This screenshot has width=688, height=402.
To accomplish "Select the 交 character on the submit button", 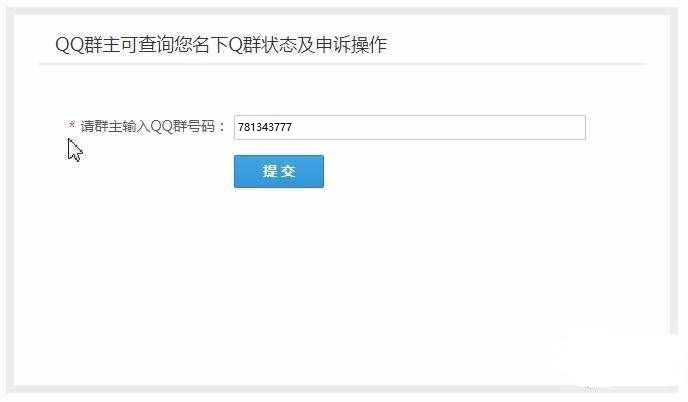I will point(289,171).
